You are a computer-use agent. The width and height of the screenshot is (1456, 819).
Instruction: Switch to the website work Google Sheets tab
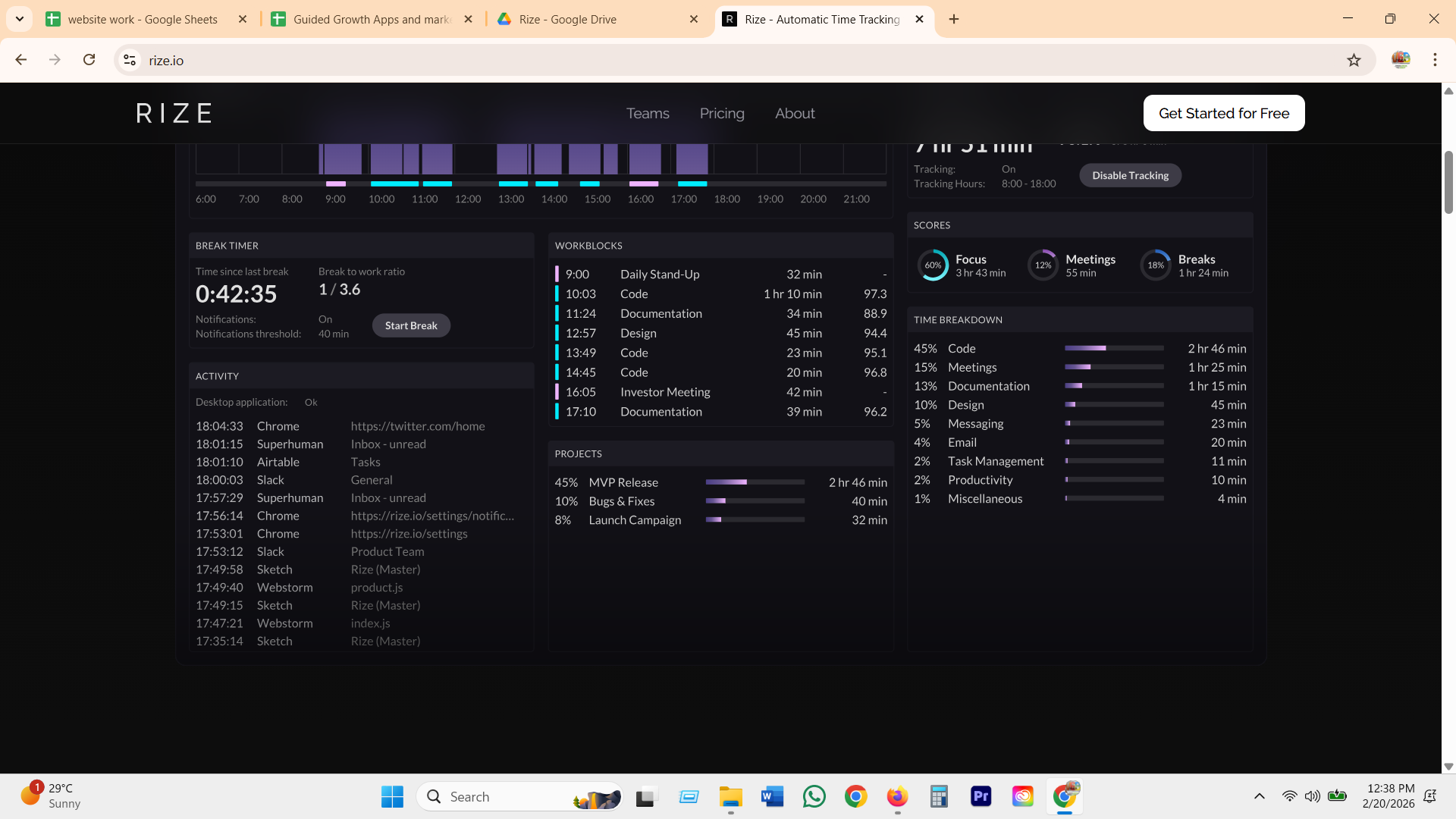click(x=144, y=19)
